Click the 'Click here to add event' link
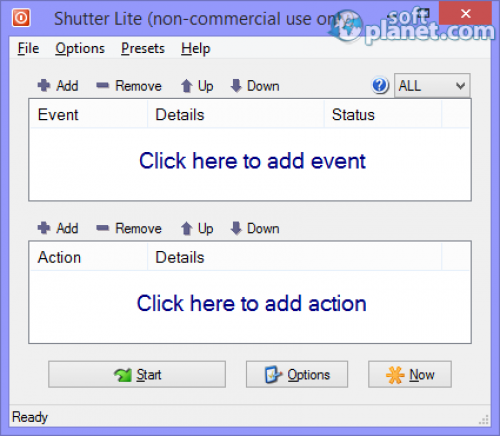Screen dimensions: 500x436 (x=252, y=161)
